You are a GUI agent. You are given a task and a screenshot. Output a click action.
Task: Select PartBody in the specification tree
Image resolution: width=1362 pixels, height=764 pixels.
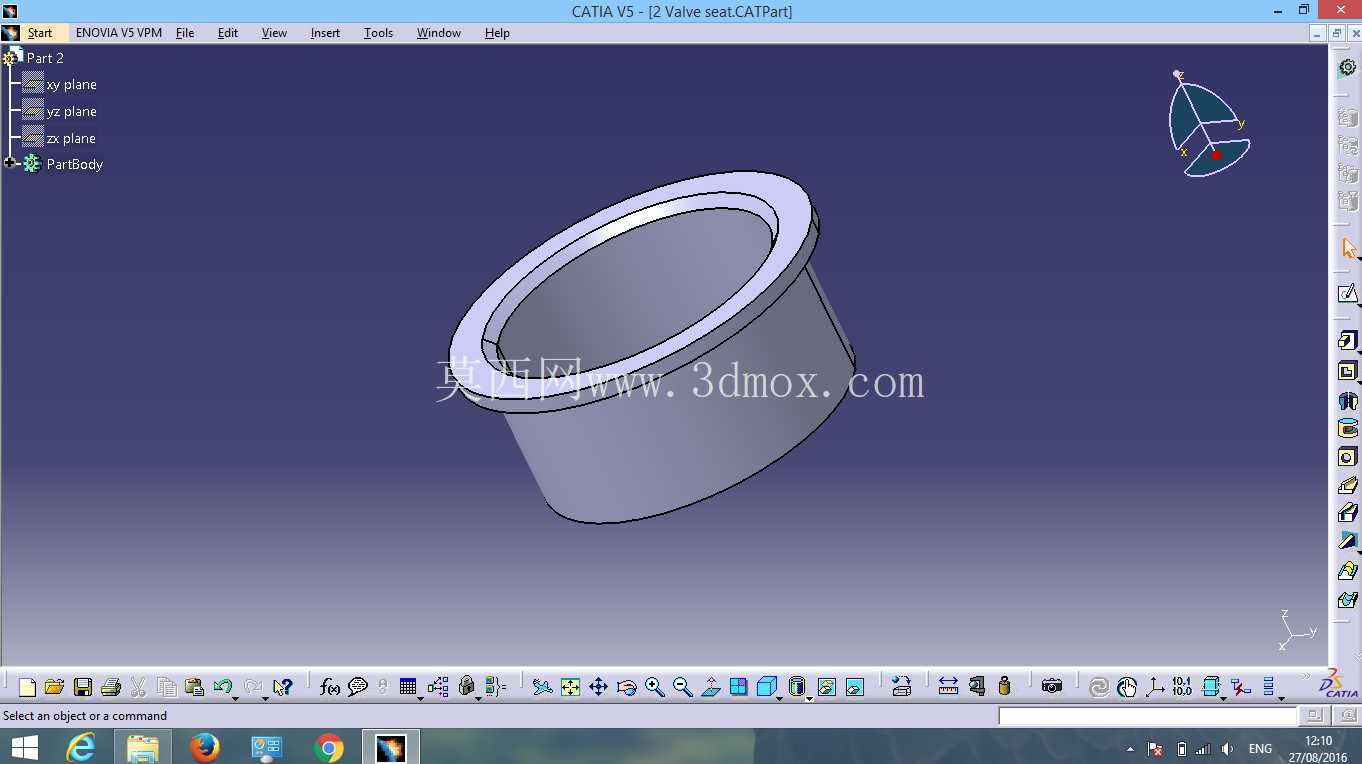point(74,164)
